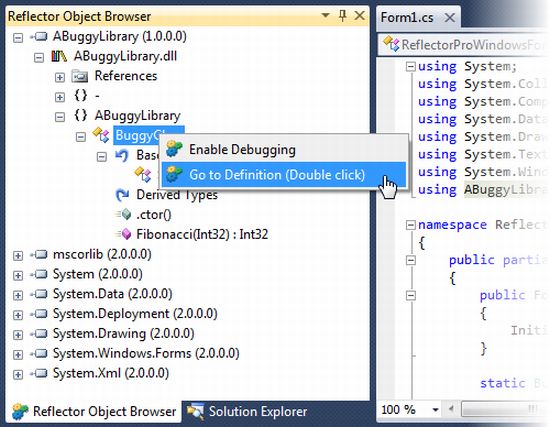Switch to the Reflector Object Browser bottom tab
The image size is (550, 427).
pyautogui.click(x=94, y=412)
